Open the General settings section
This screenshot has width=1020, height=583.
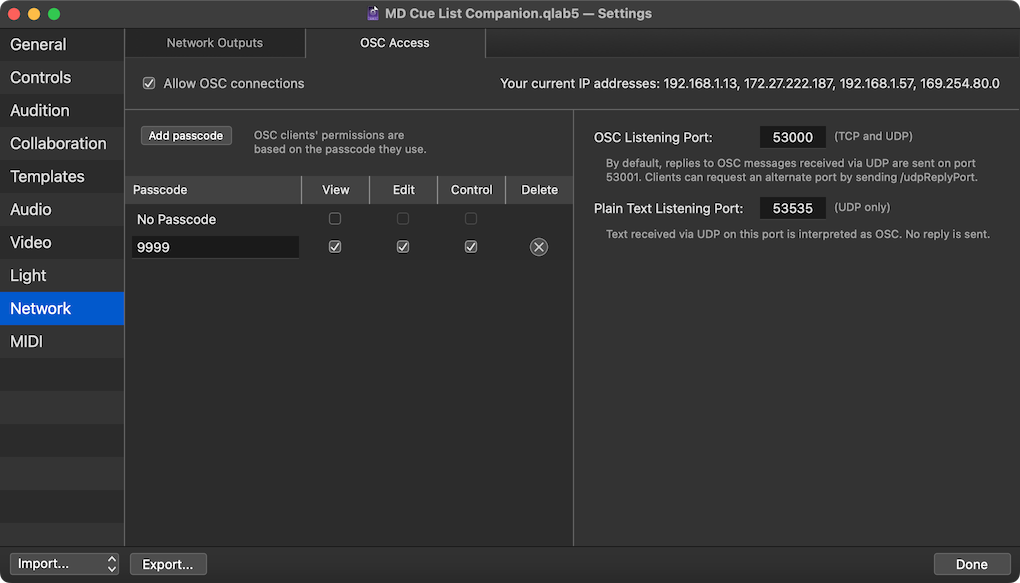click(x=38, y=44)
